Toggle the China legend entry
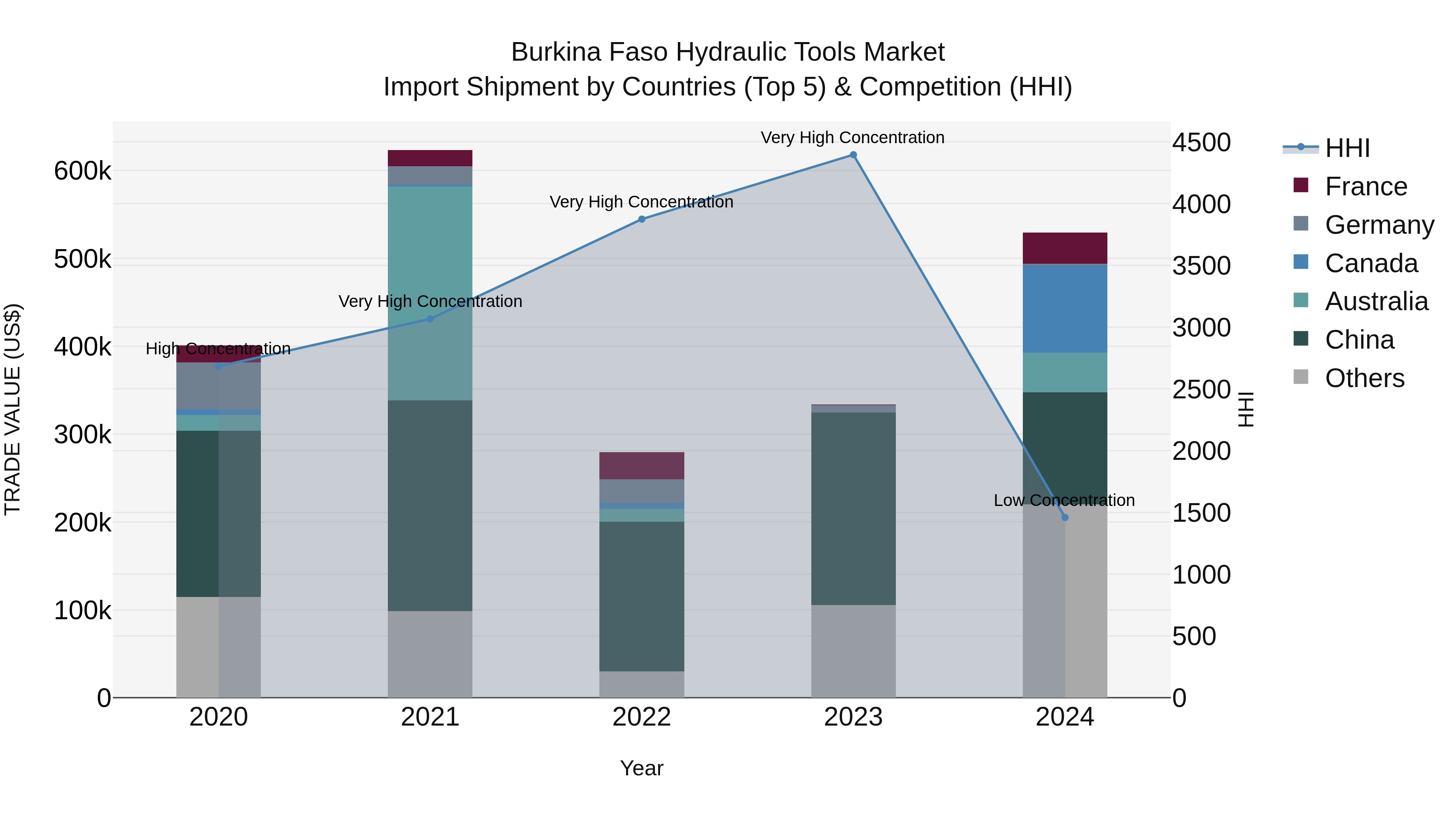This screenshot has width=1456, height=819. point(1344,340)
